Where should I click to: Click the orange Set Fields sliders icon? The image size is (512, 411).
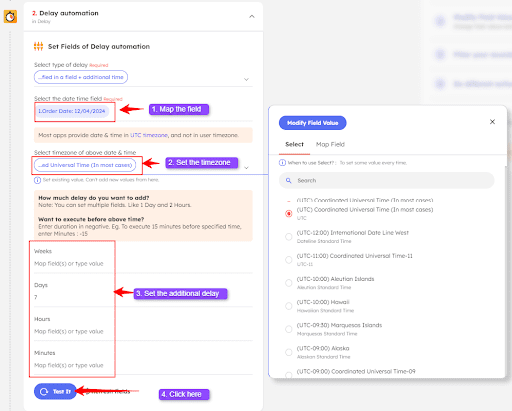click(x=38, y=46)
